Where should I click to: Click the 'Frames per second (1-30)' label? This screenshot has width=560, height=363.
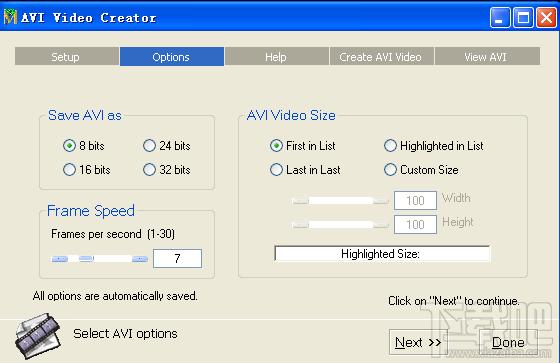[x=113, y=234]
